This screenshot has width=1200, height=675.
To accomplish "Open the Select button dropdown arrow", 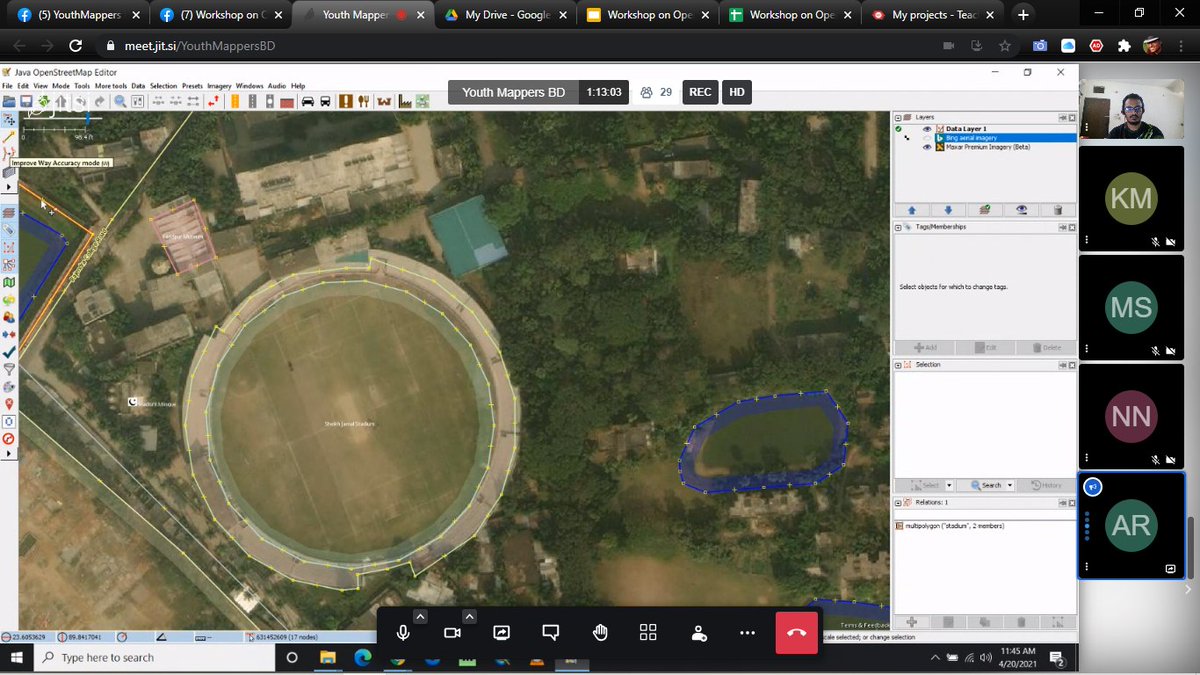I will pyautogui.click(x=949, y=485).
